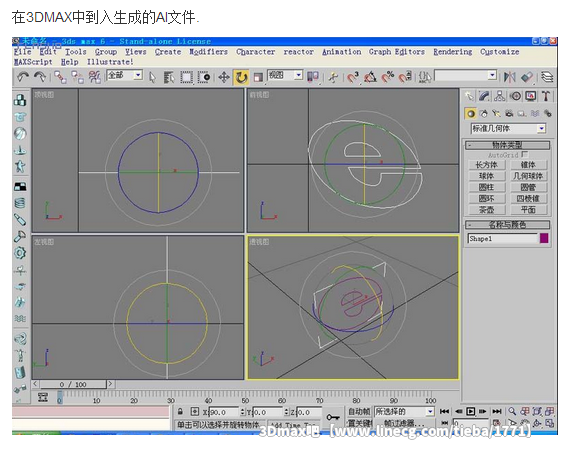Image resolution: width=571 pixels, height=450 pixels.
Task: Open the named selection sets dropdown
Action: [x=466, y=76]
